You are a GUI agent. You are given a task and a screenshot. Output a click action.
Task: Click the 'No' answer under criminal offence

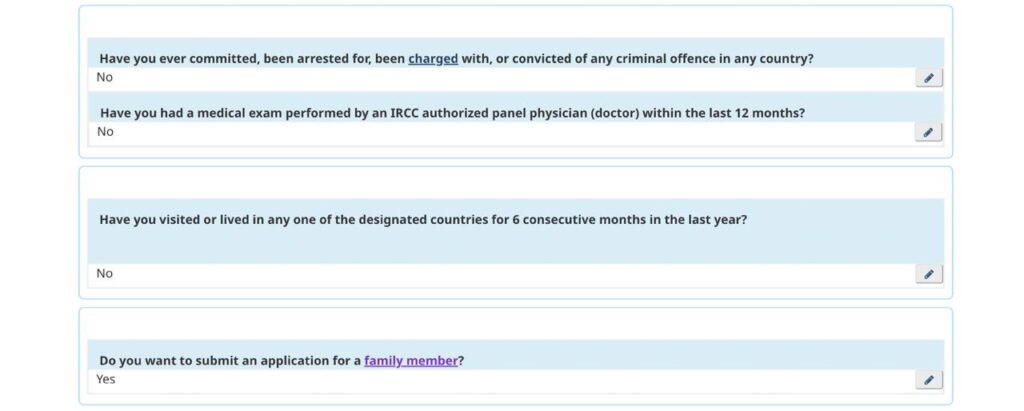tap(105, 77)
